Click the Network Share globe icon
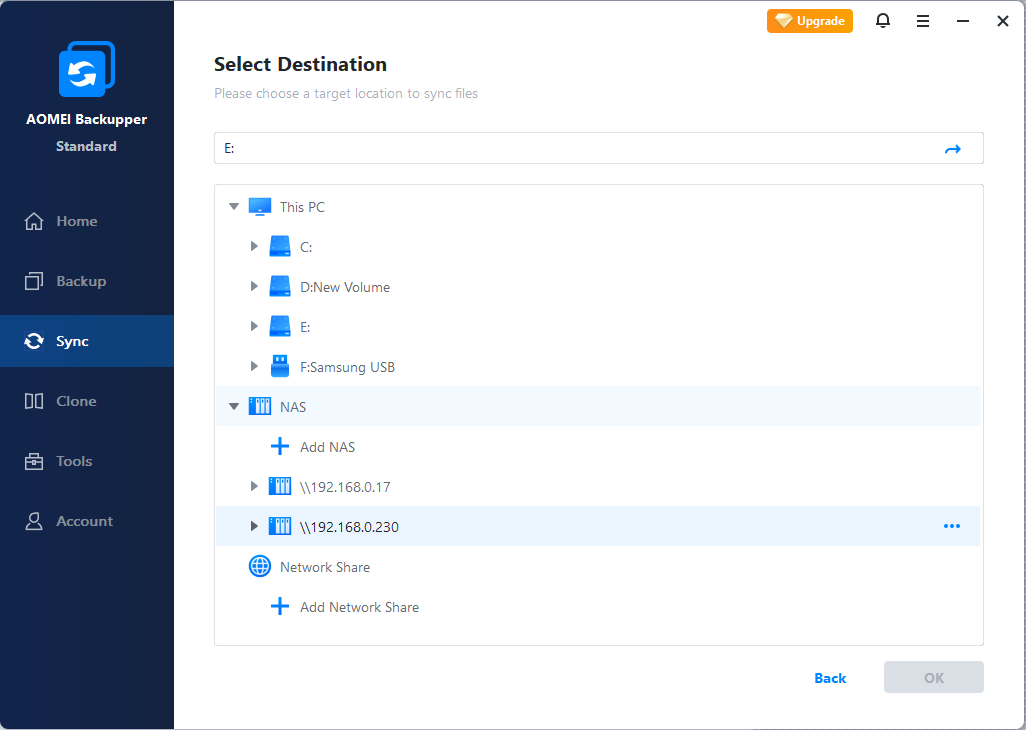Viewport: 1026px width, 730px height. [260, 567]
